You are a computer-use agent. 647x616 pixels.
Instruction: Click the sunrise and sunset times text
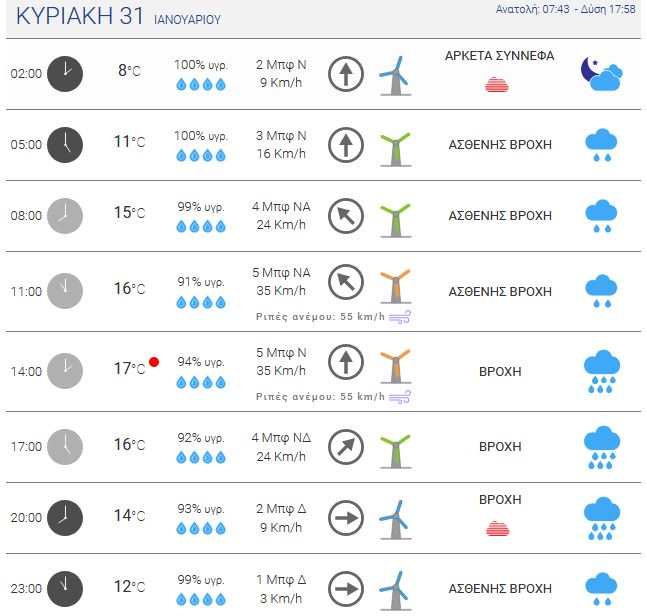[565, 9]
